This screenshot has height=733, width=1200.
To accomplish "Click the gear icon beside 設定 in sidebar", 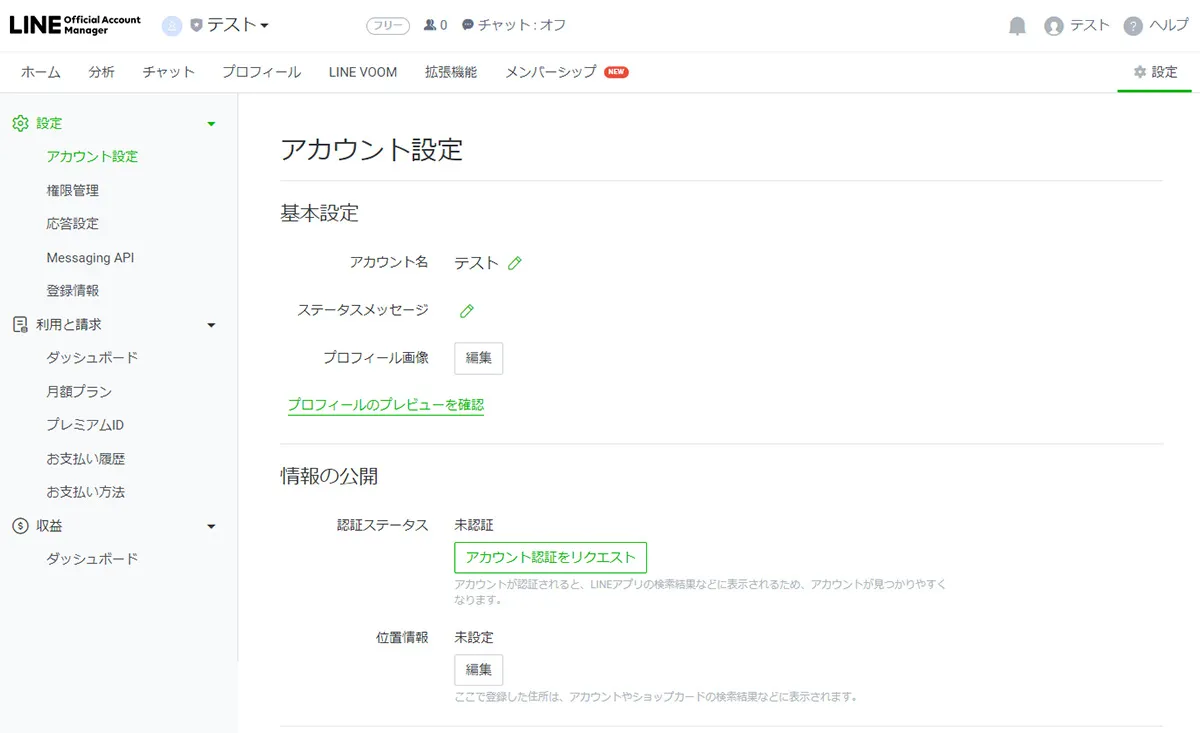I will pyautogui.click(x=18, y=123).
